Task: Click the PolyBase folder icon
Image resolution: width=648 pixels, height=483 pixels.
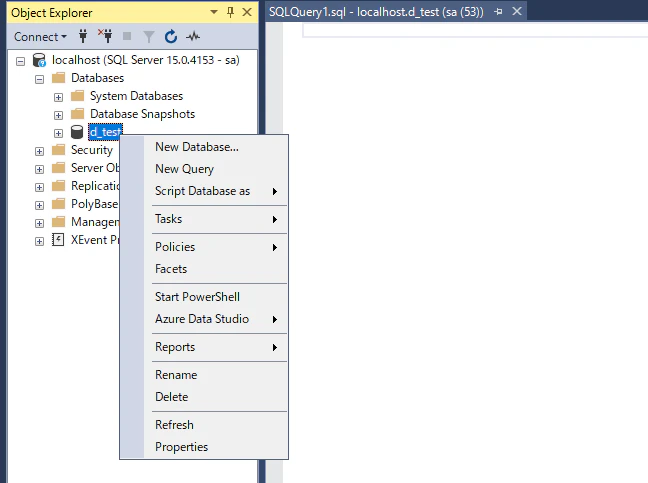Action: 59,204
